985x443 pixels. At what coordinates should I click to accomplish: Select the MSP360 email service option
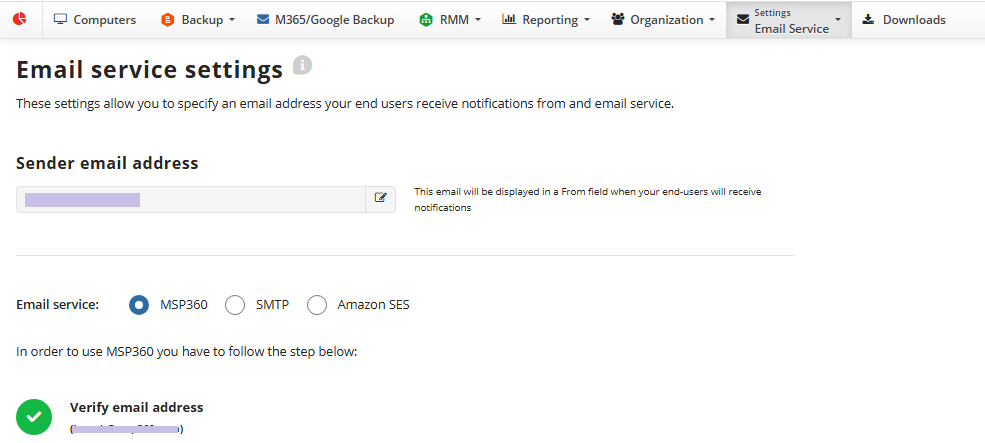tap(140, 305)
